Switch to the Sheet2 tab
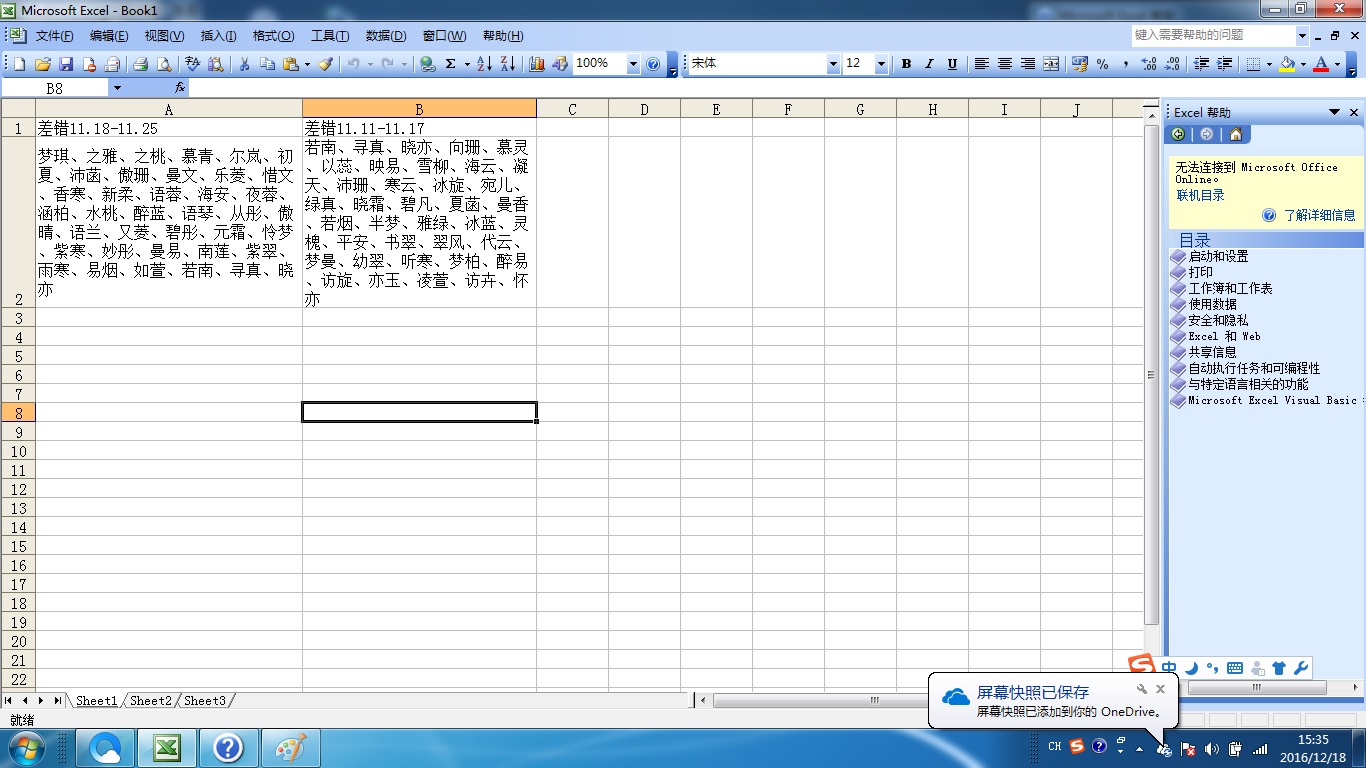 (151, 701)
